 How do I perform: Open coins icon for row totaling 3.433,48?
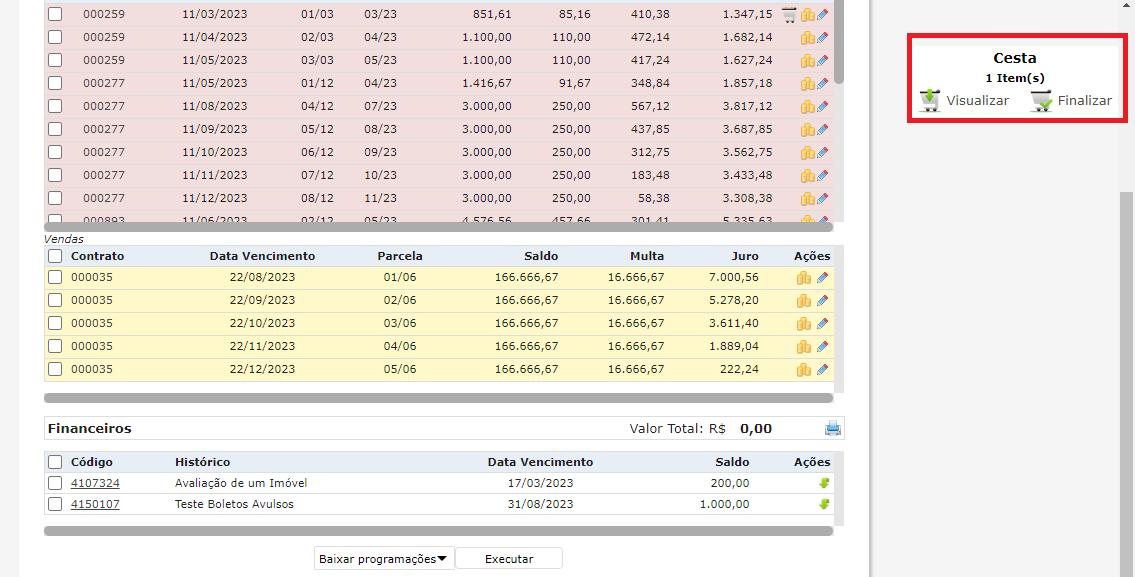point(807,176)
